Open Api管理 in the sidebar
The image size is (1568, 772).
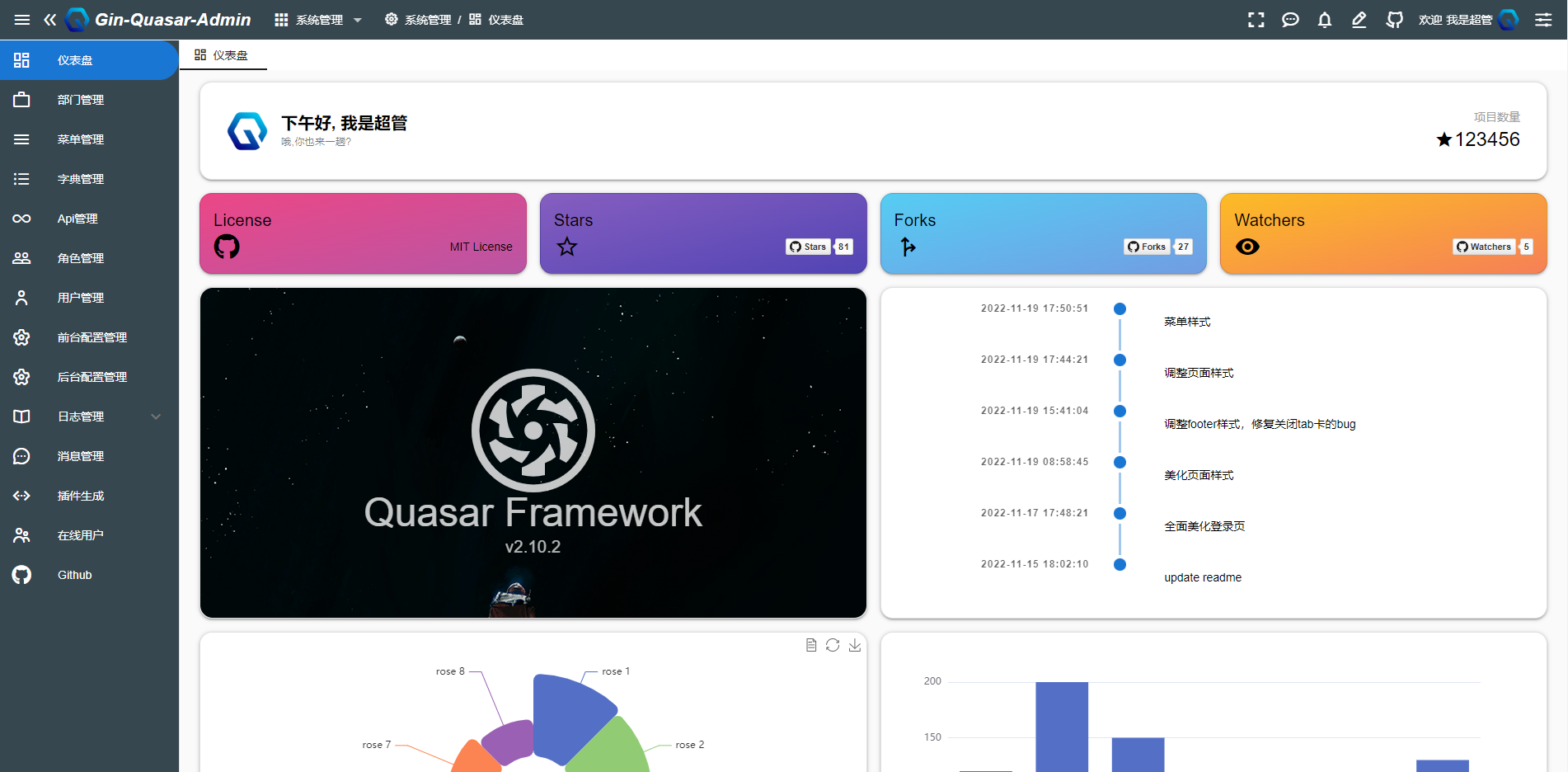point(89,219)
